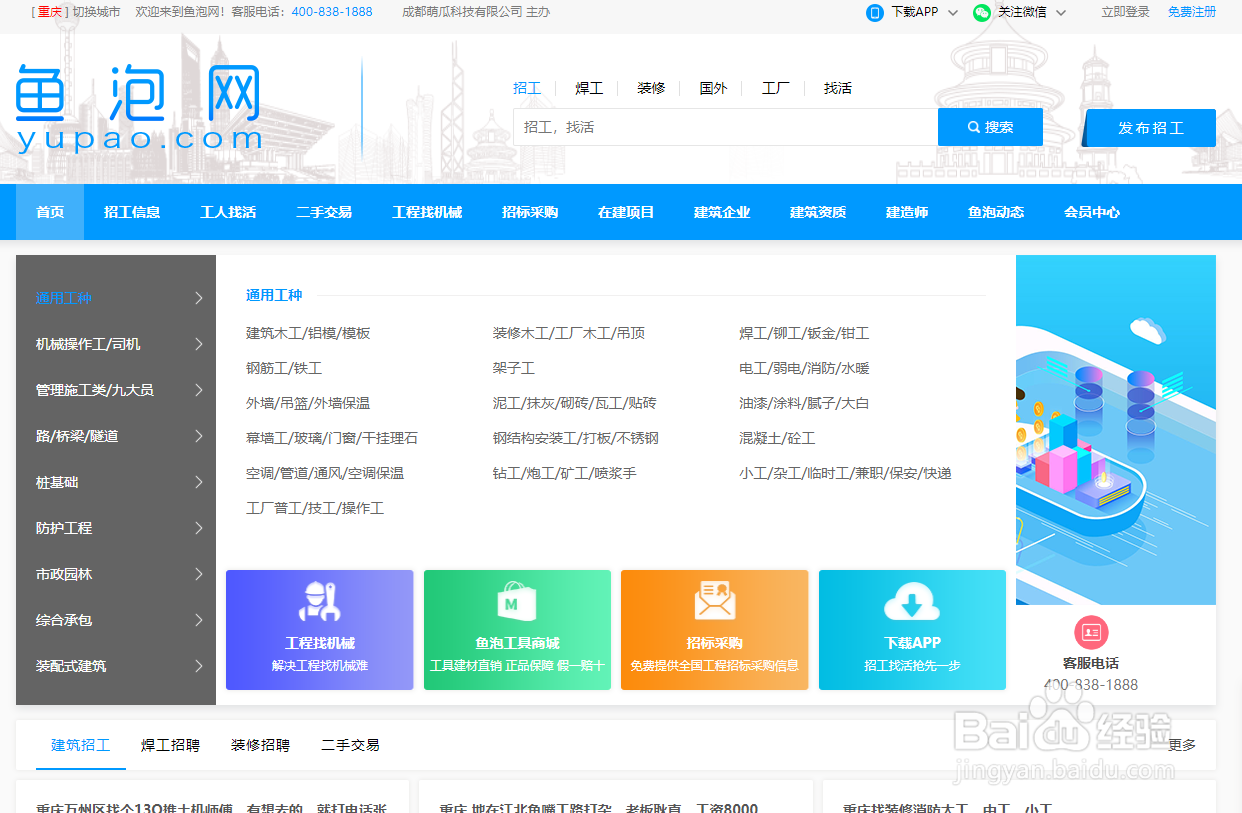The image size is (1242, 813).
Task: Expand the 综合承包 category chevron
Action: point(199,620)
